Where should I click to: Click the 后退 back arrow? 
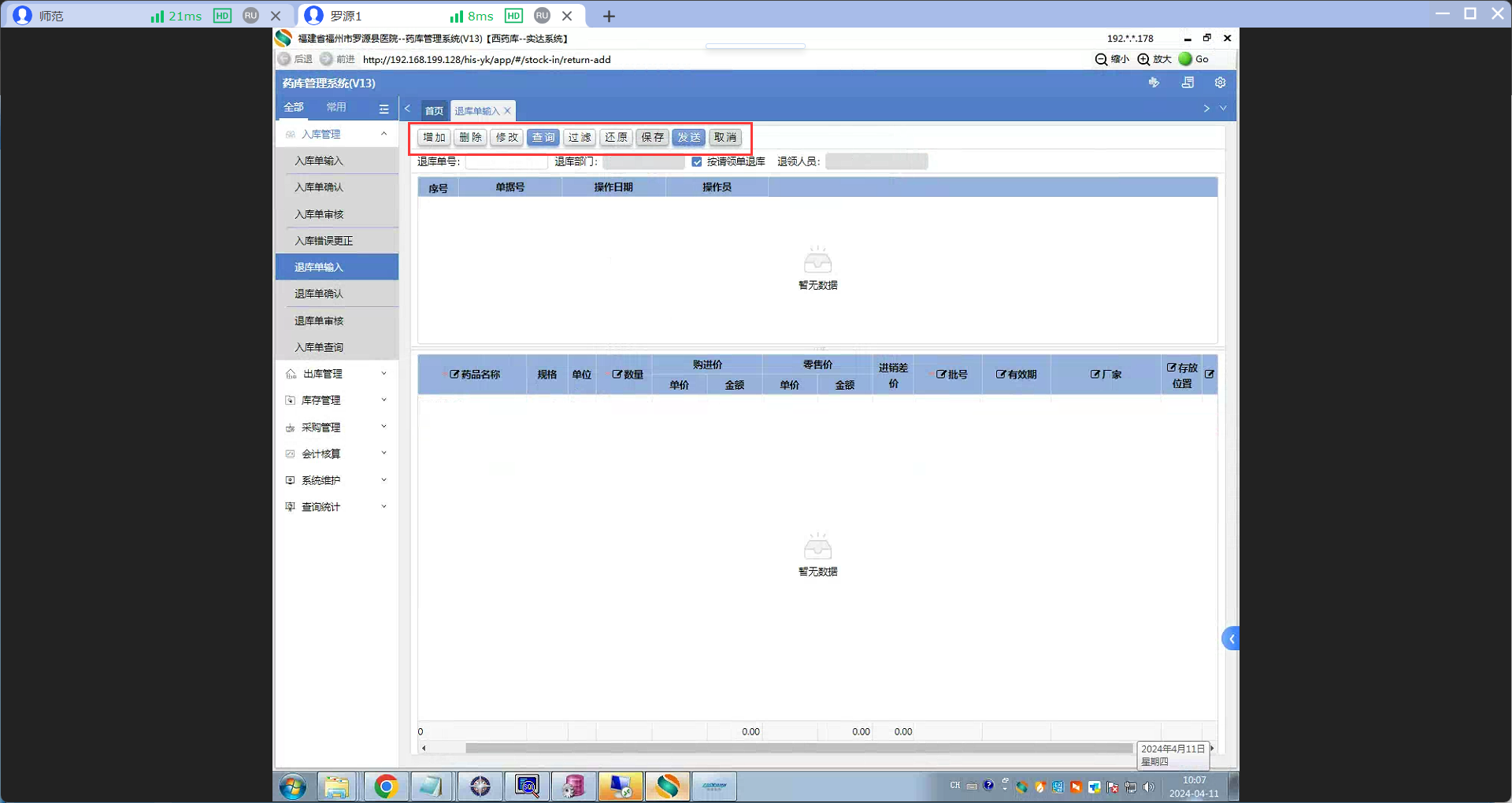pos(284,59)
